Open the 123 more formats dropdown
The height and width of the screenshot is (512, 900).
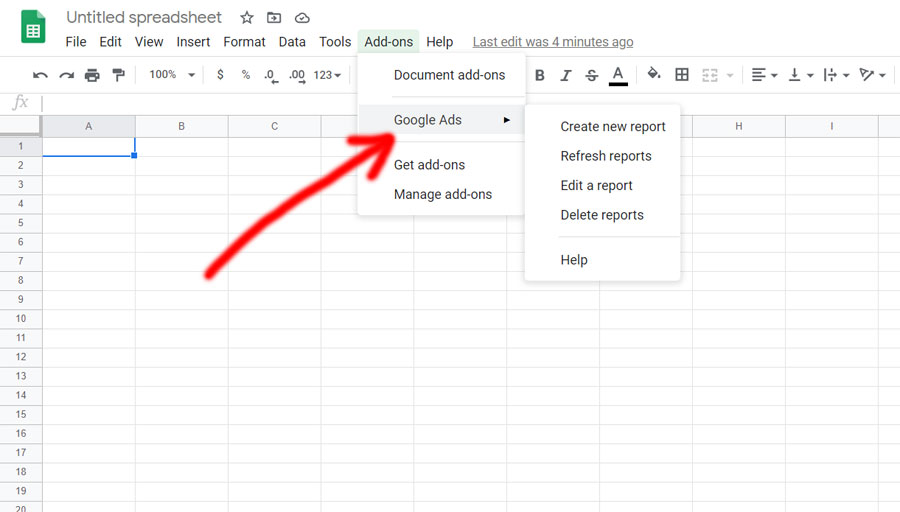tap(327, 75)
